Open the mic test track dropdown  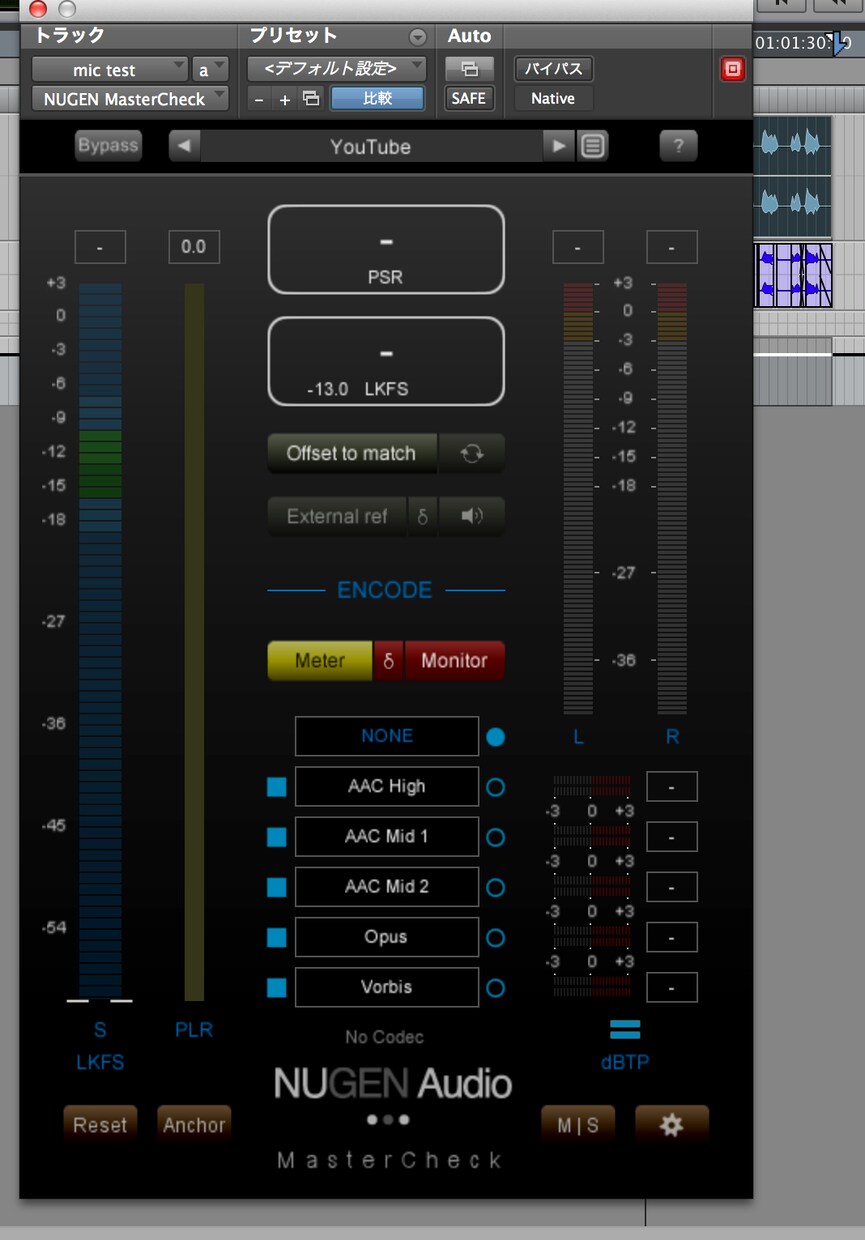pyautogui.click(x=110, y=70)
